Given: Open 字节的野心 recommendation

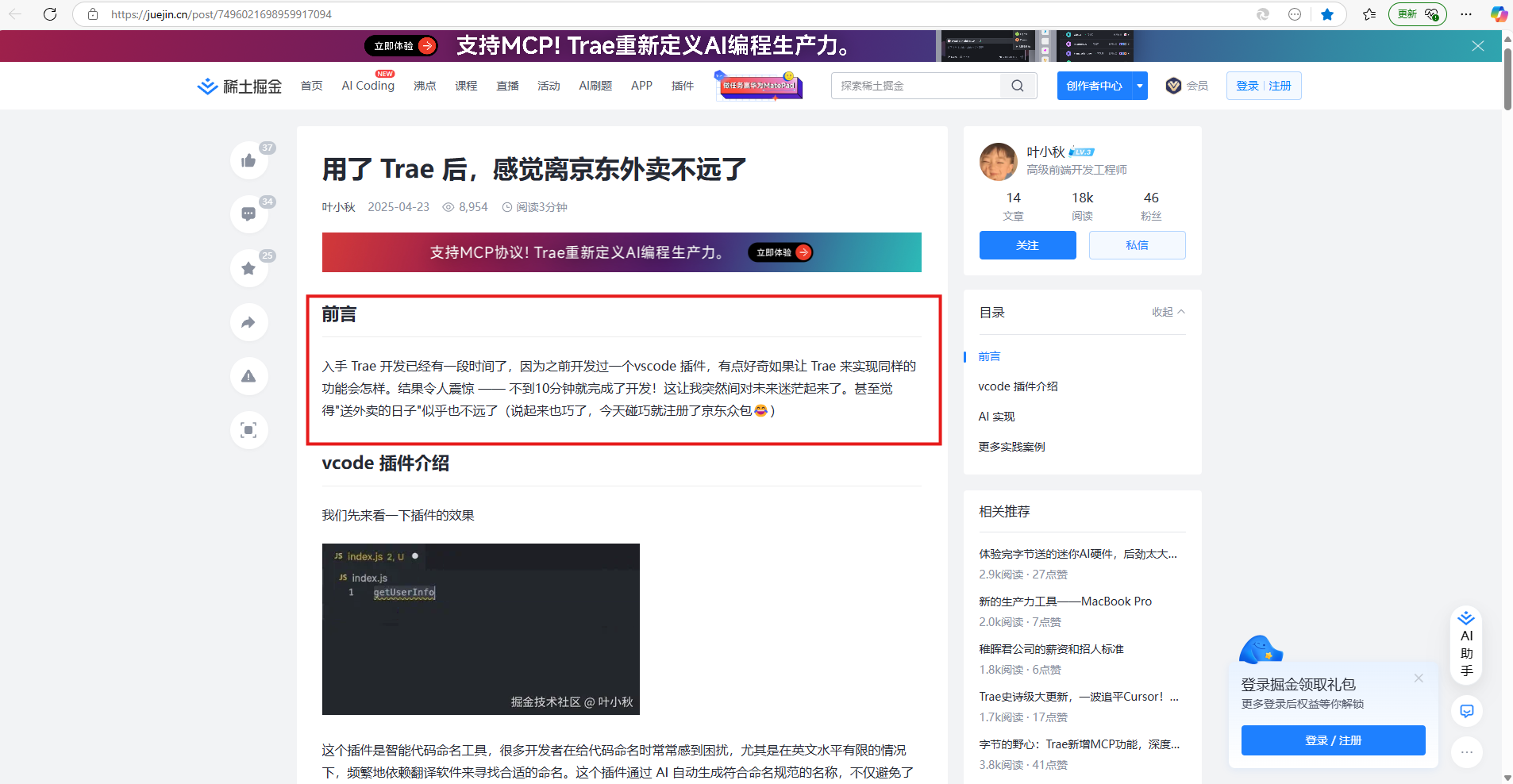Looking at the screenshot, I should point(1080,744).
